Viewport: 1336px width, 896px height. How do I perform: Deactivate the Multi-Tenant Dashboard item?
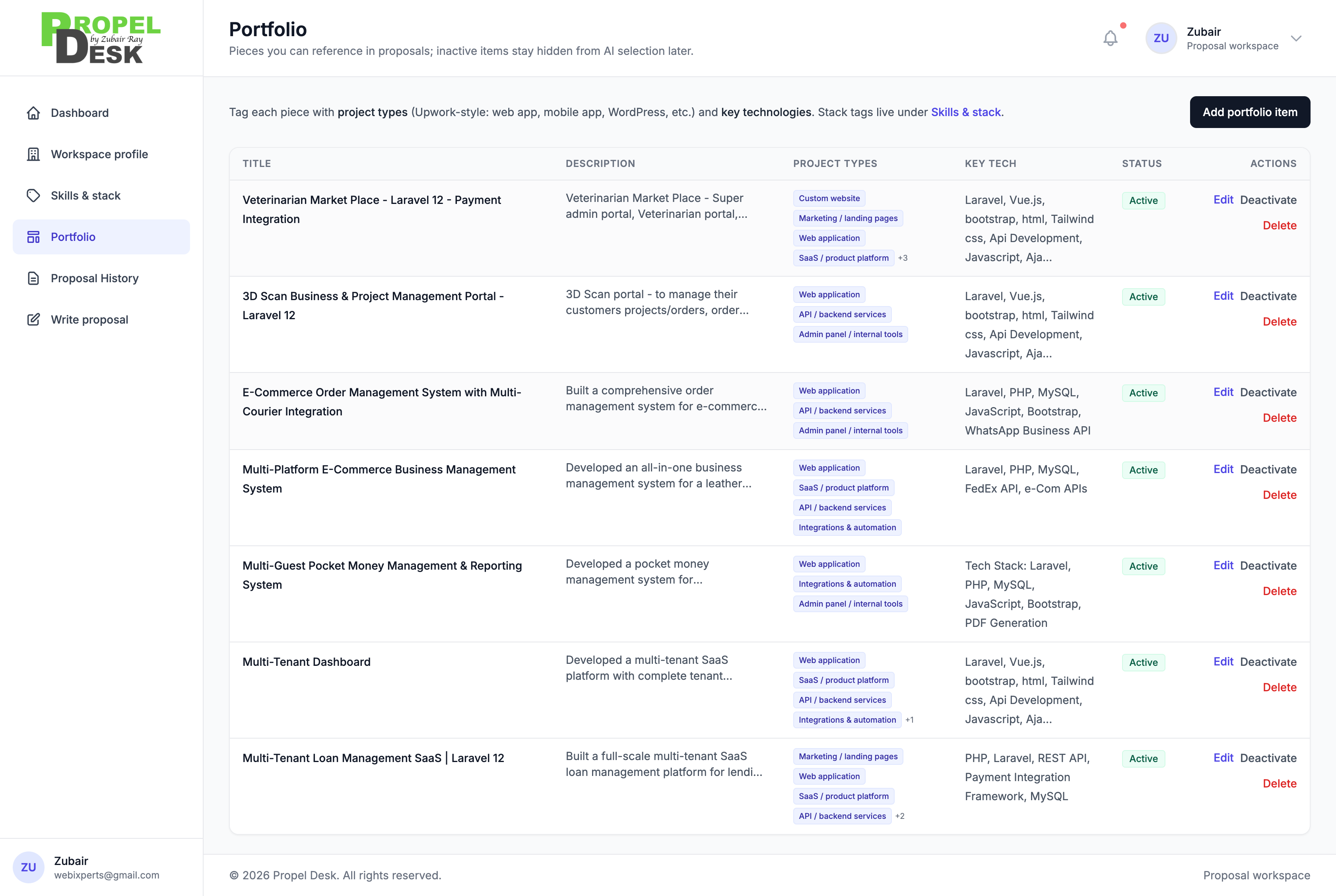tap(1268, 662)
